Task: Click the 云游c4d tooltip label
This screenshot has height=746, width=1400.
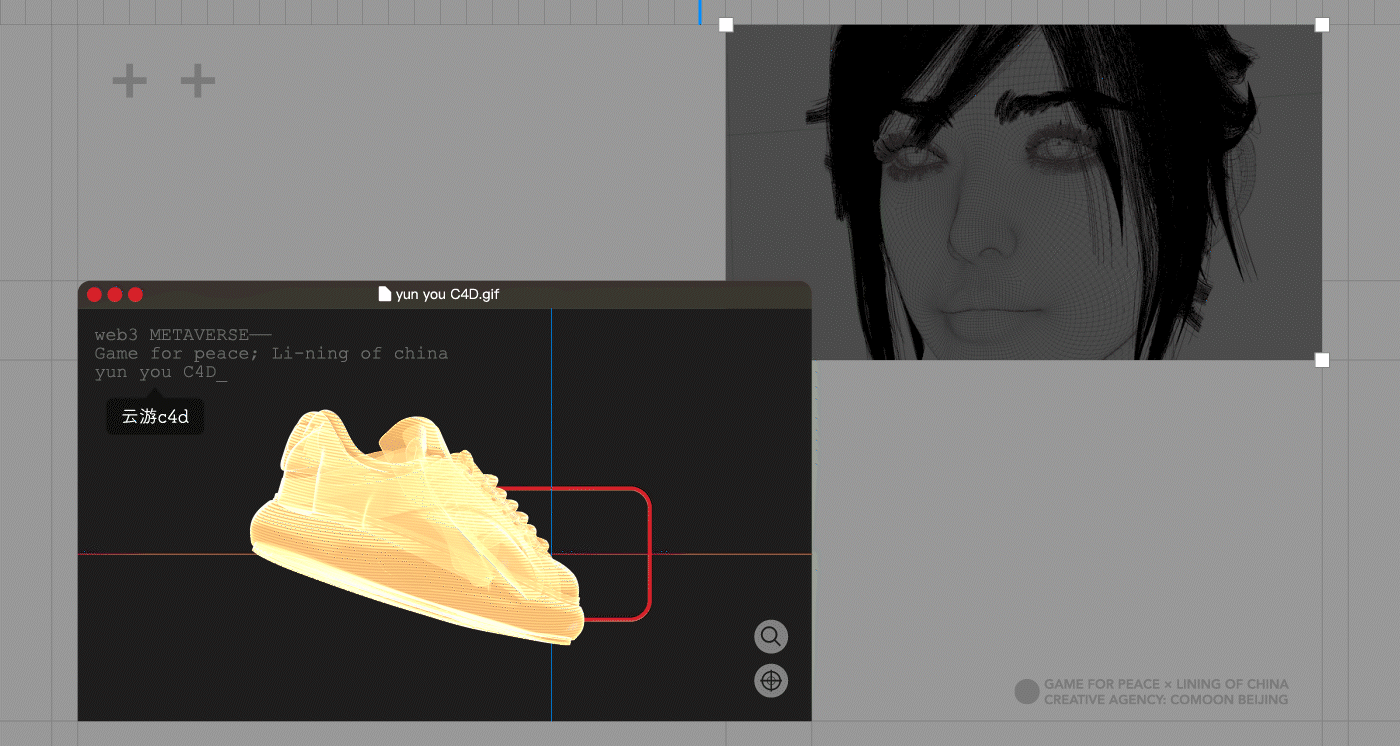Action: click(155, 417)
